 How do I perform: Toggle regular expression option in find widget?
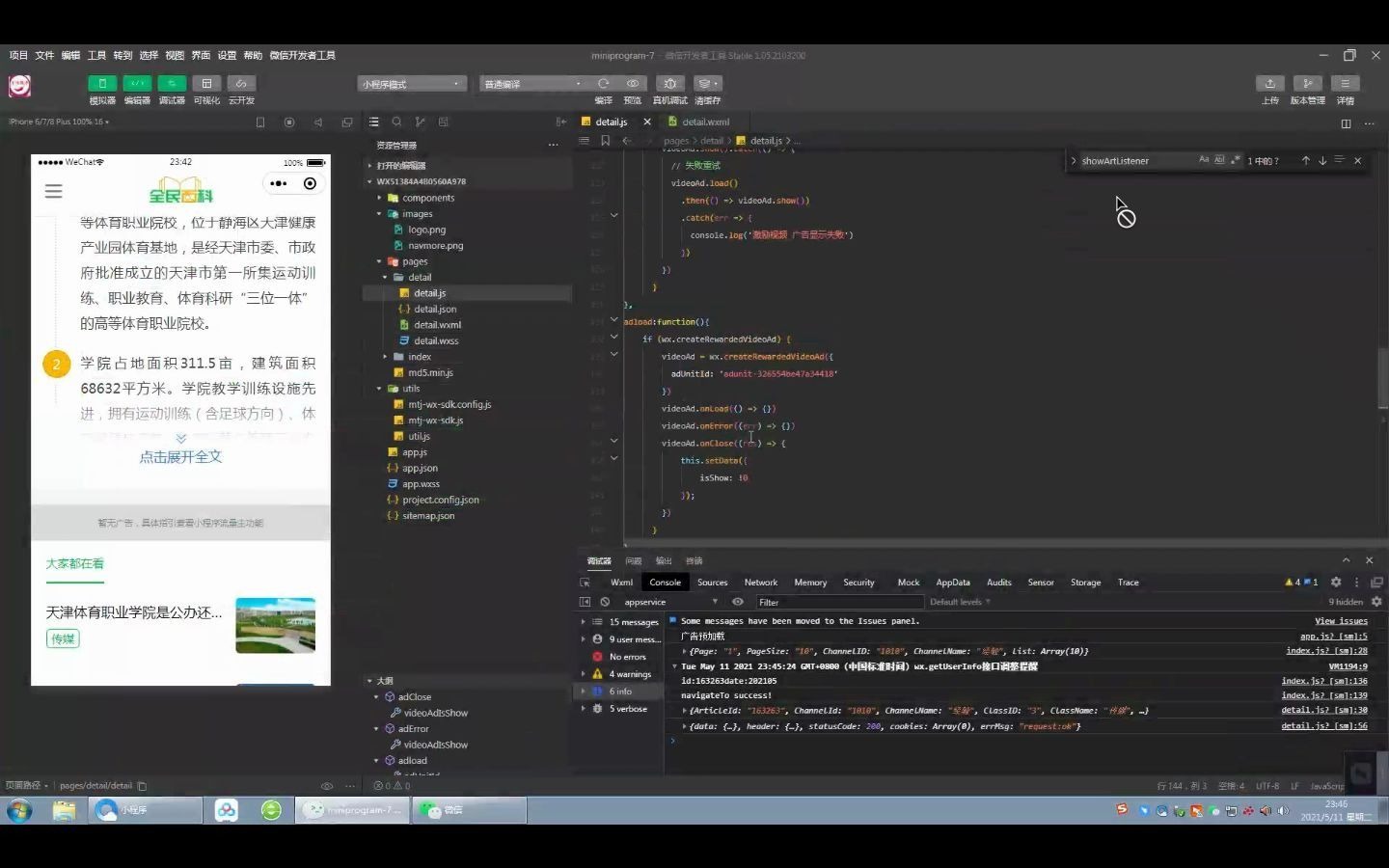1235,160
